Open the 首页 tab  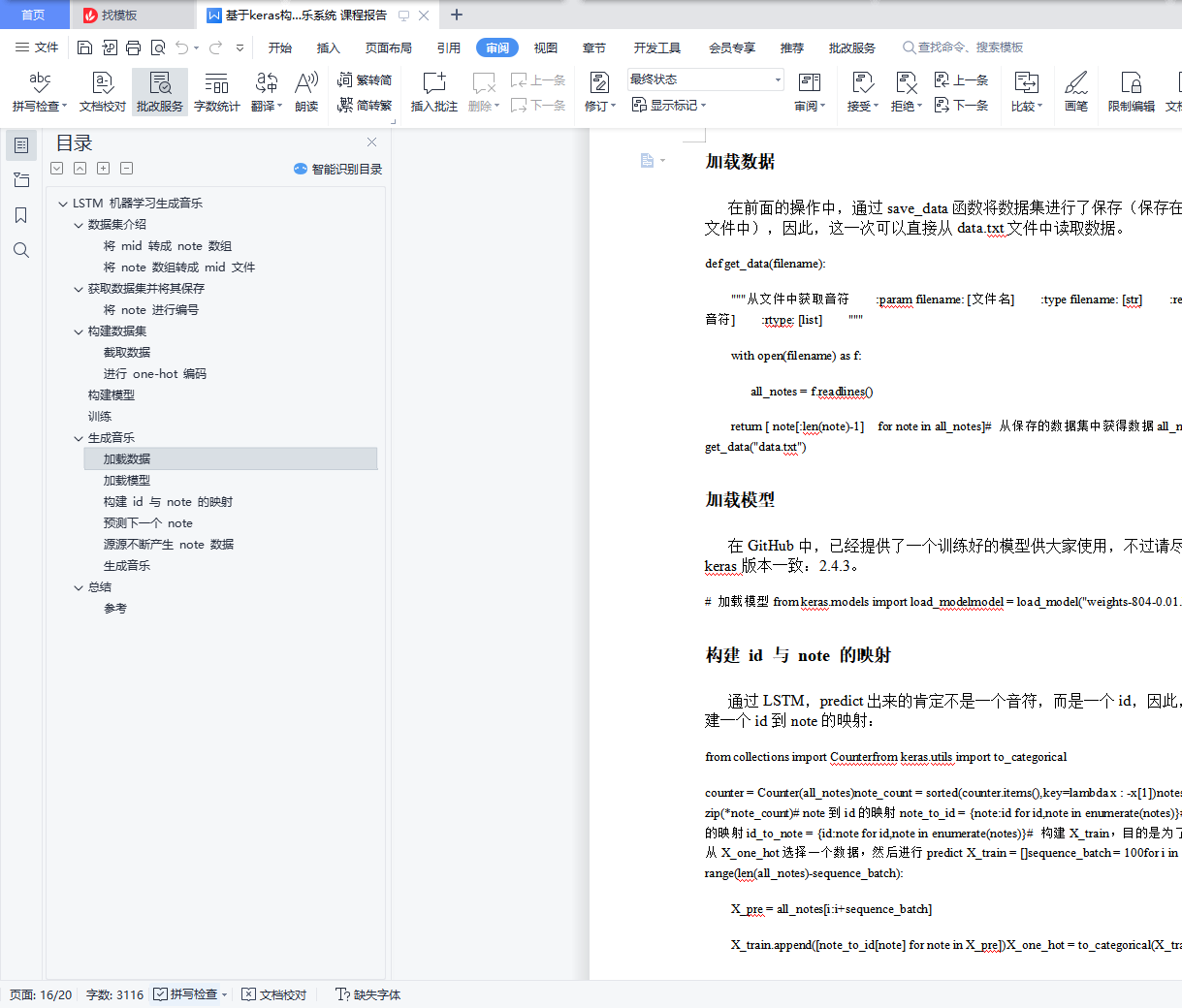click(34, 15)
